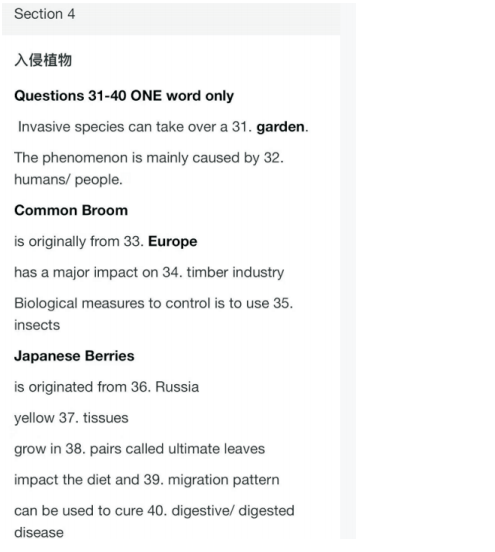495x552 pixels.
Task: Click the line yellow 37. tissues
Action: 71,418
